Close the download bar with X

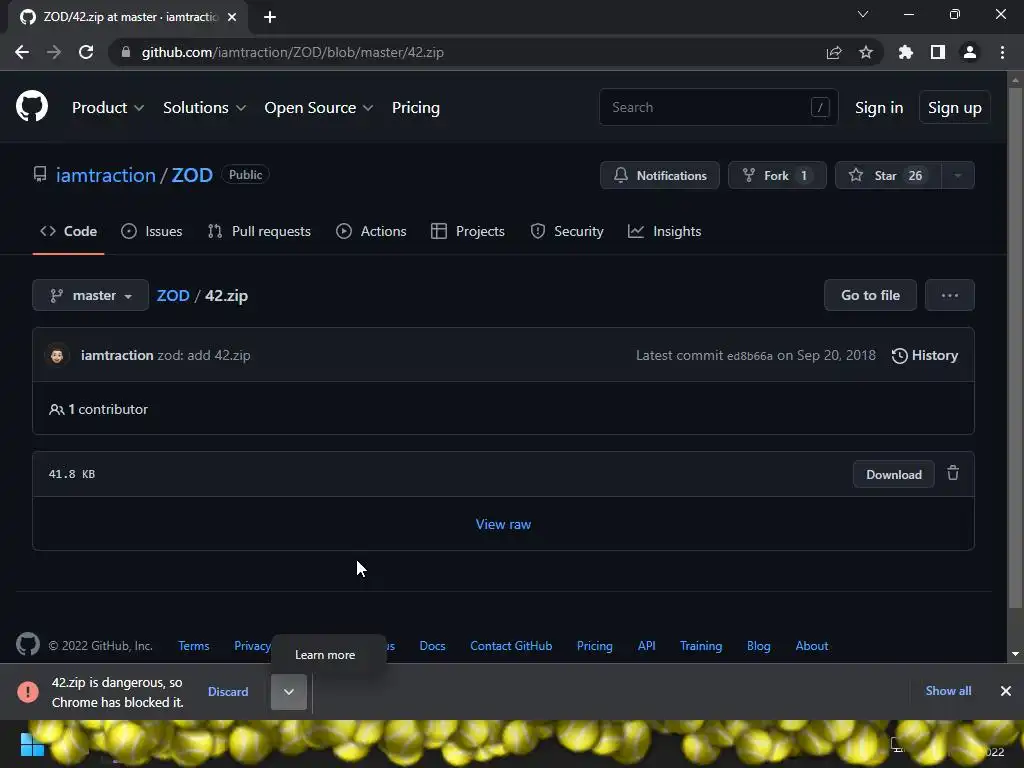[x=1006, y=691]
